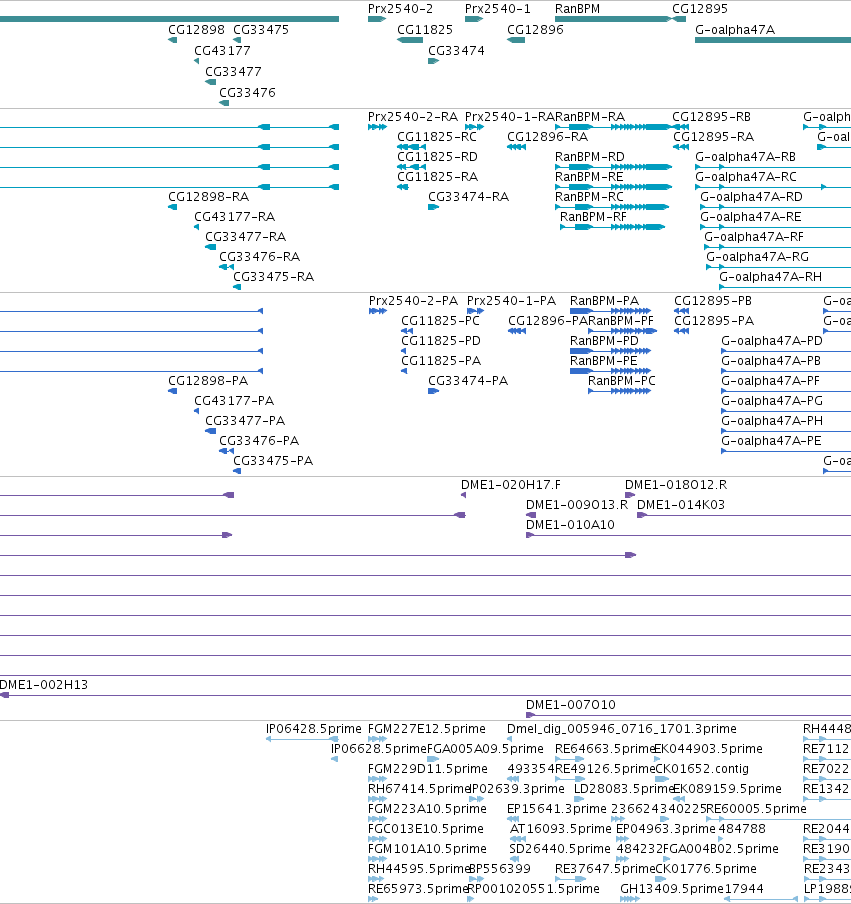Click EST FGM227E12.5prime
Image resolution: width=851 pixels, height=904 pixels.
(x=427, y=729)
